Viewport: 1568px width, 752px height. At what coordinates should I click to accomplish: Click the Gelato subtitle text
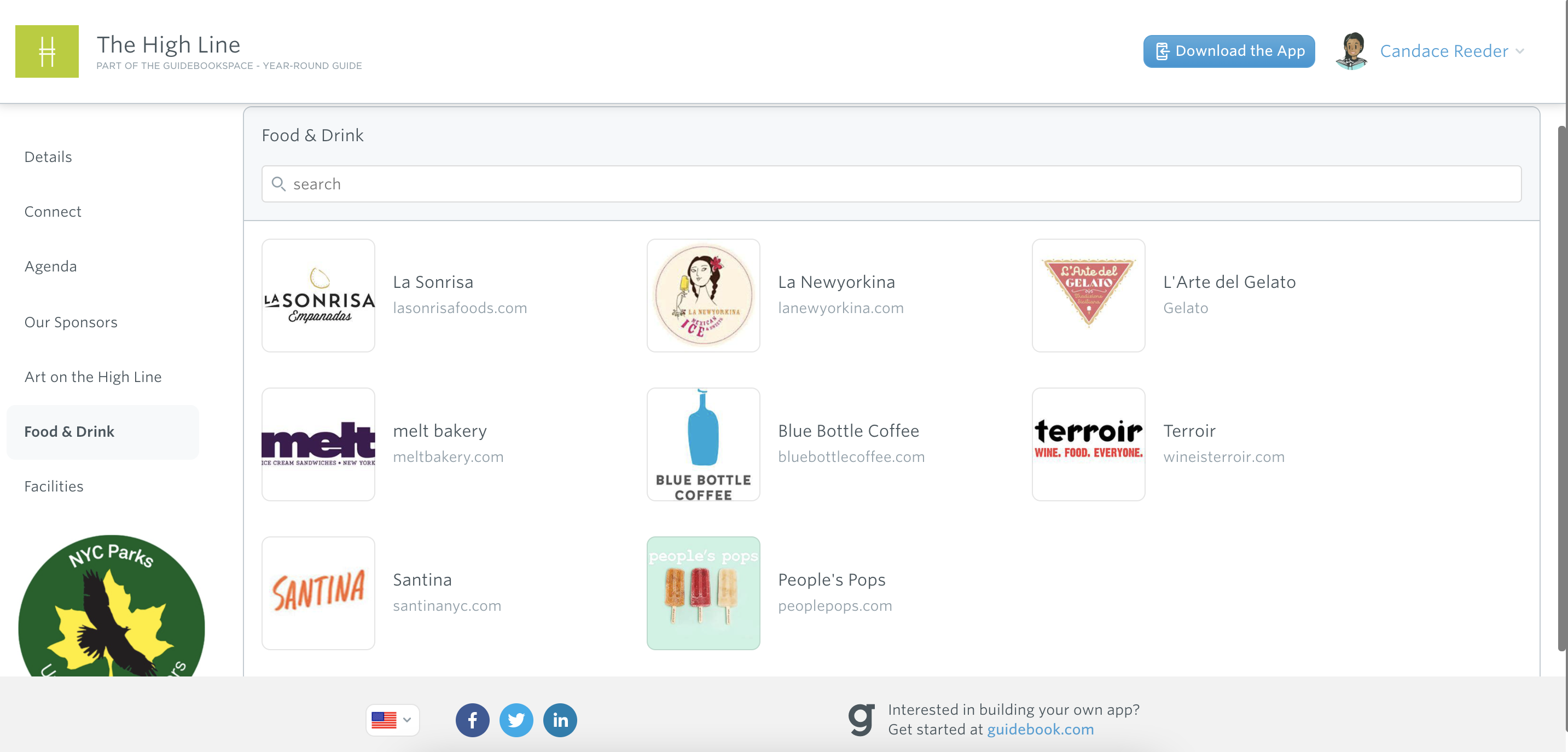[x=1185, y=308]
